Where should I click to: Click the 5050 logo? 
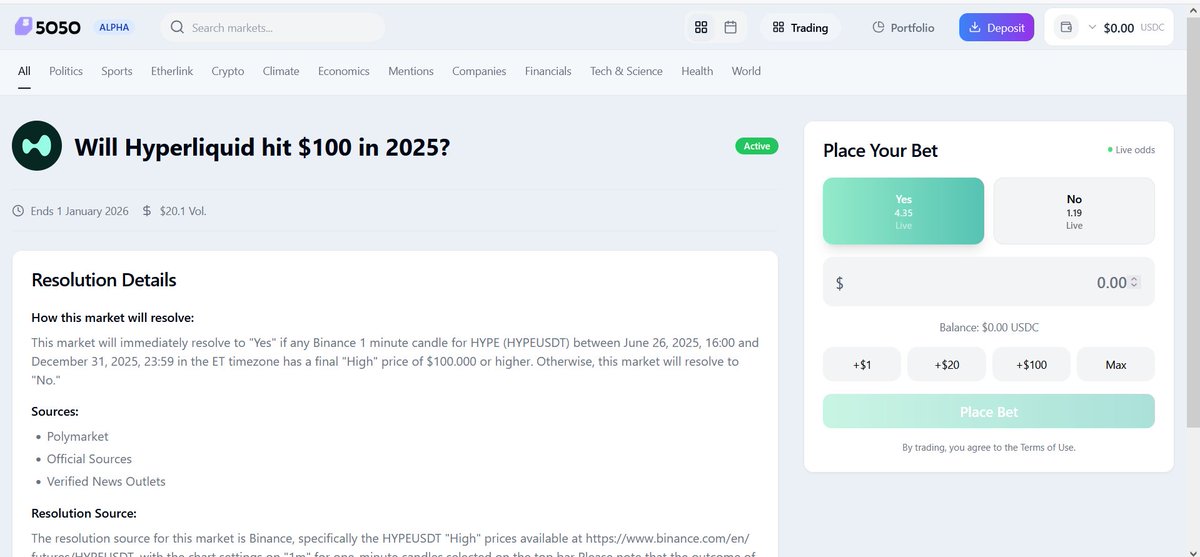point(47,28)
